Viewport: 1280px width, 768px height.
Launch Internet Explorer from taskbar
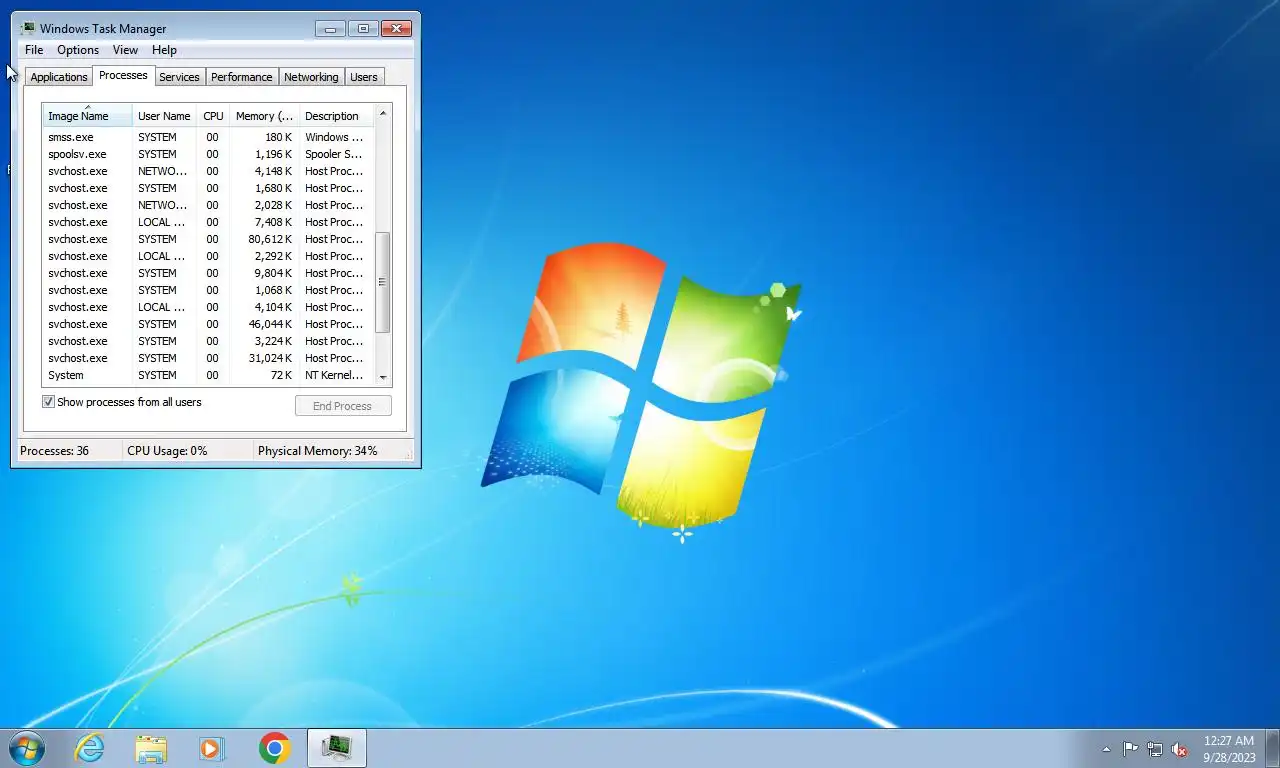click(90, 748)
